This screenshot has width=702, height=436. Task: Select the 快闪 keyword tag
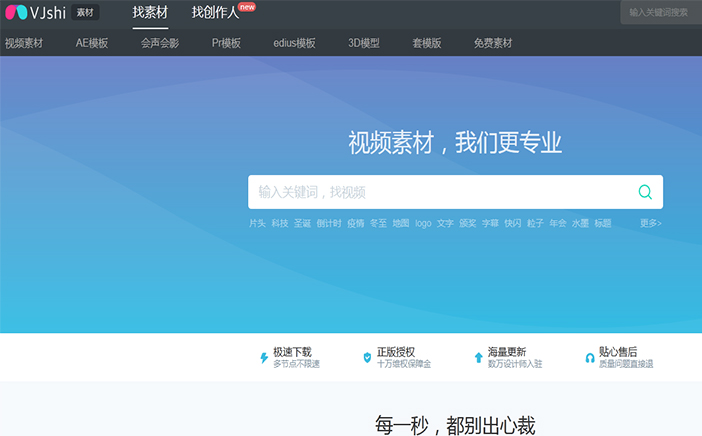pos(513,223)
